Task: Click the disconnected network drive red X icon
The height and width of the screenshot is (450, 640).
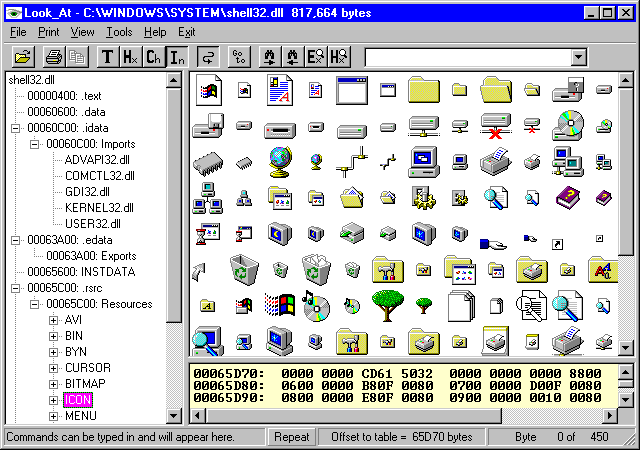Action: pos(496,126)
